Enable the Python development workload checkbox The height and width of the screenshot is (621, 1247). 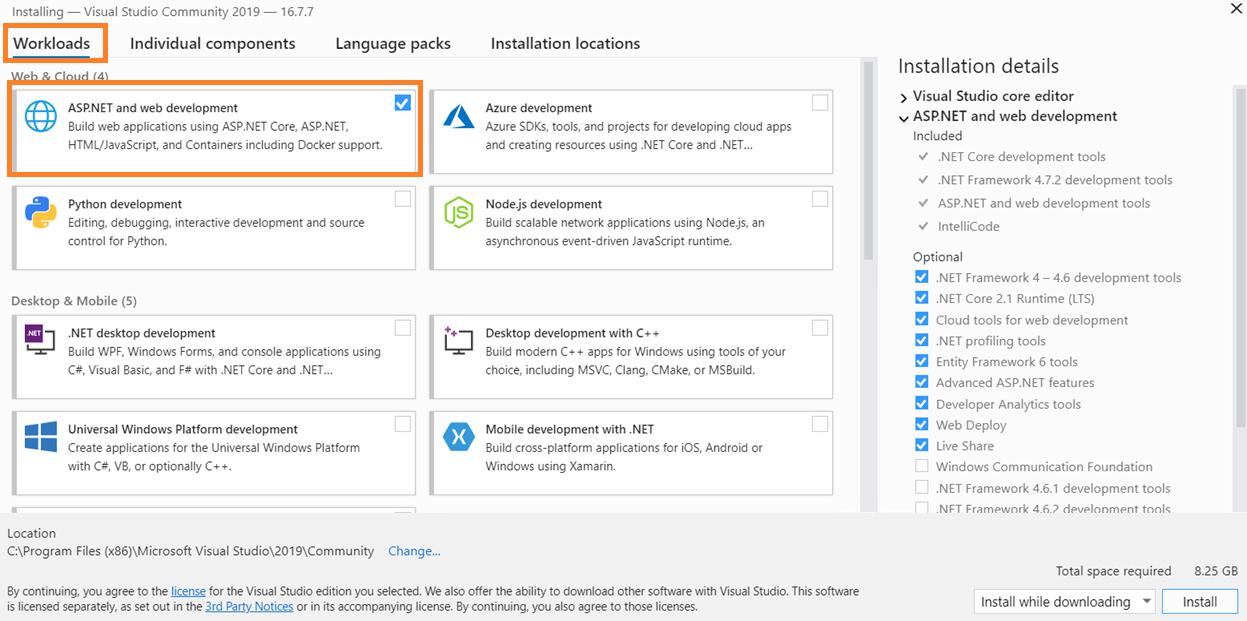[402, 199]
